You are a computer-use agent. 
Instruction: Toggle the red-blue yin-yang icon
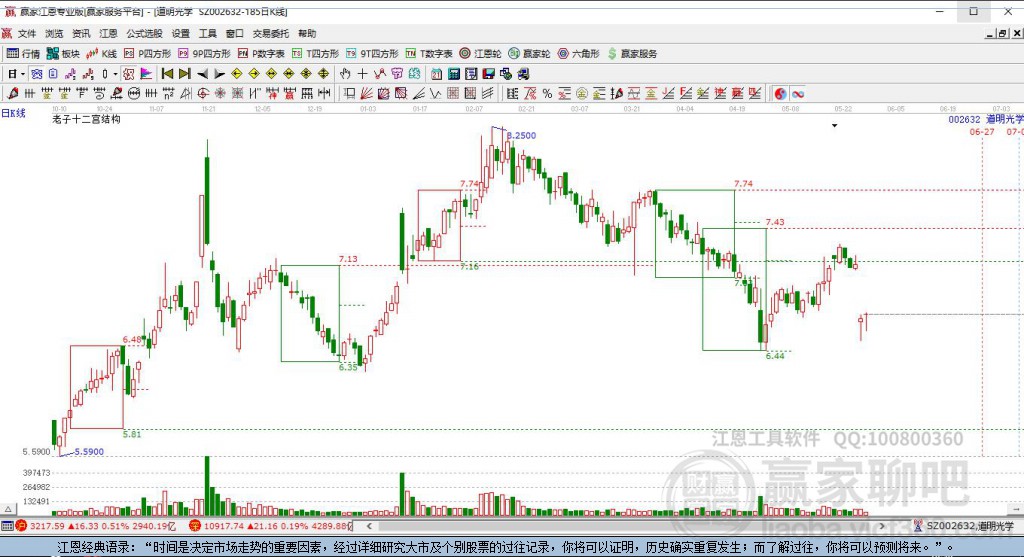pos(780,93)
